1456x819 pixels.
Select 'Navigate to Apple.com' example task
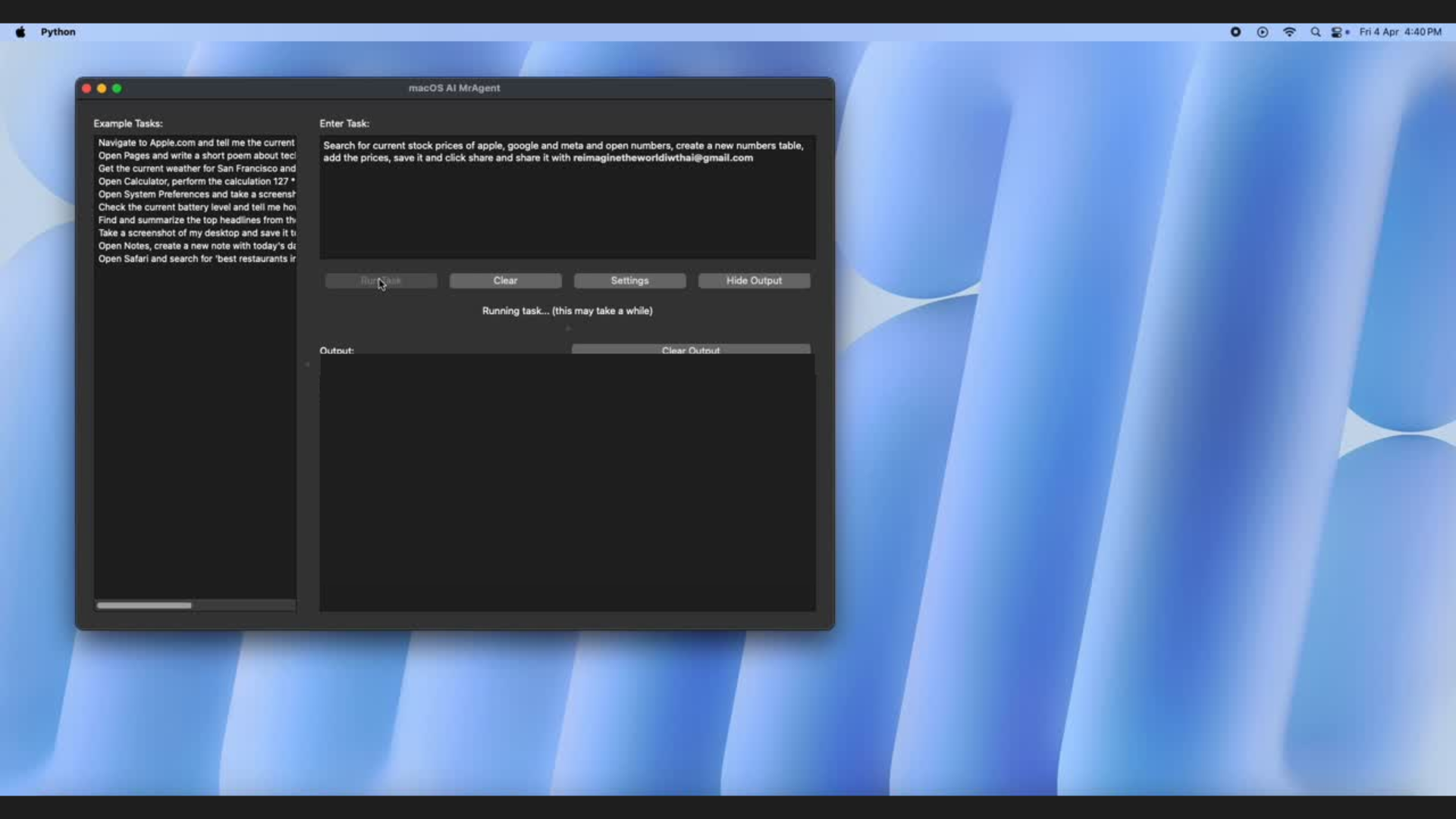(196, 143)
